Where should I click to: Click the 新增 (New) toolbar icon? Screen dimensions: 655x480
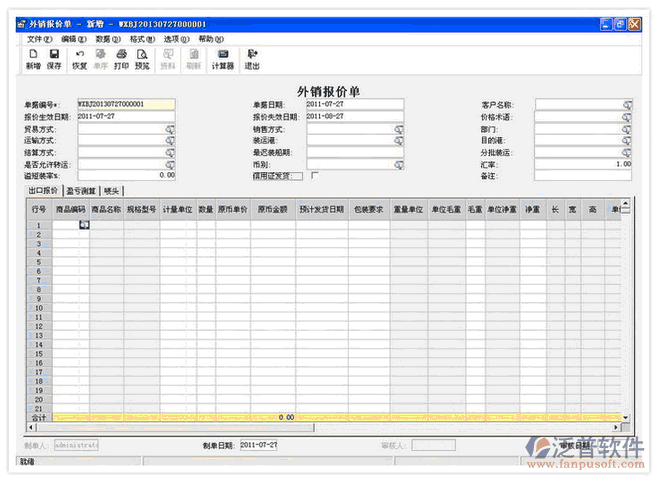(x=33, y=58)
